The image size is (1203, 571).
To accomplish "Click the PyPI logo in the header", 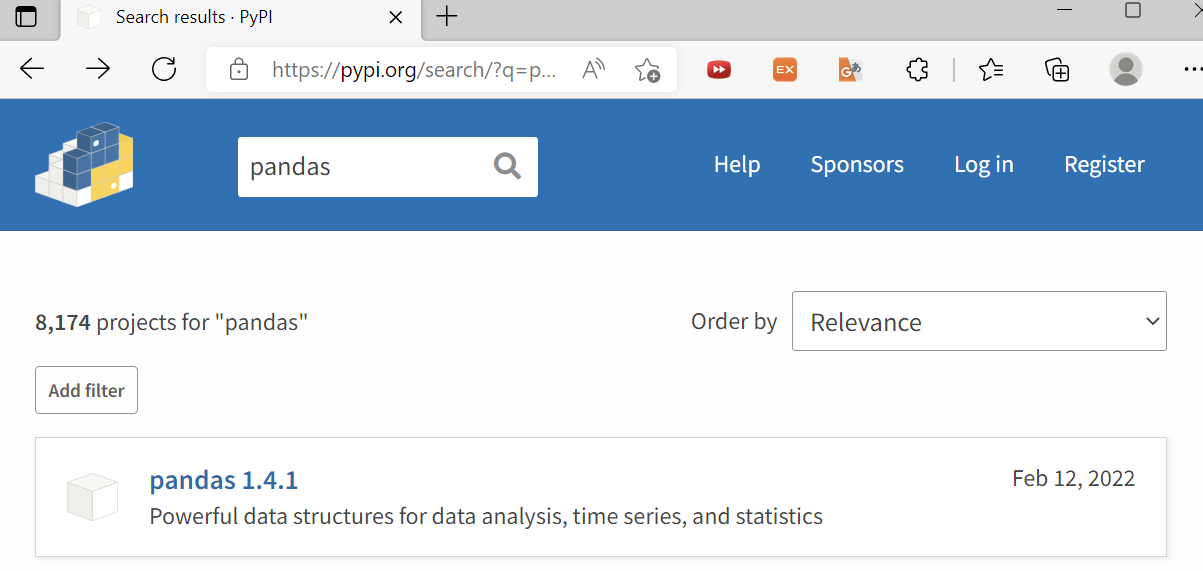I will coord(84,164).
